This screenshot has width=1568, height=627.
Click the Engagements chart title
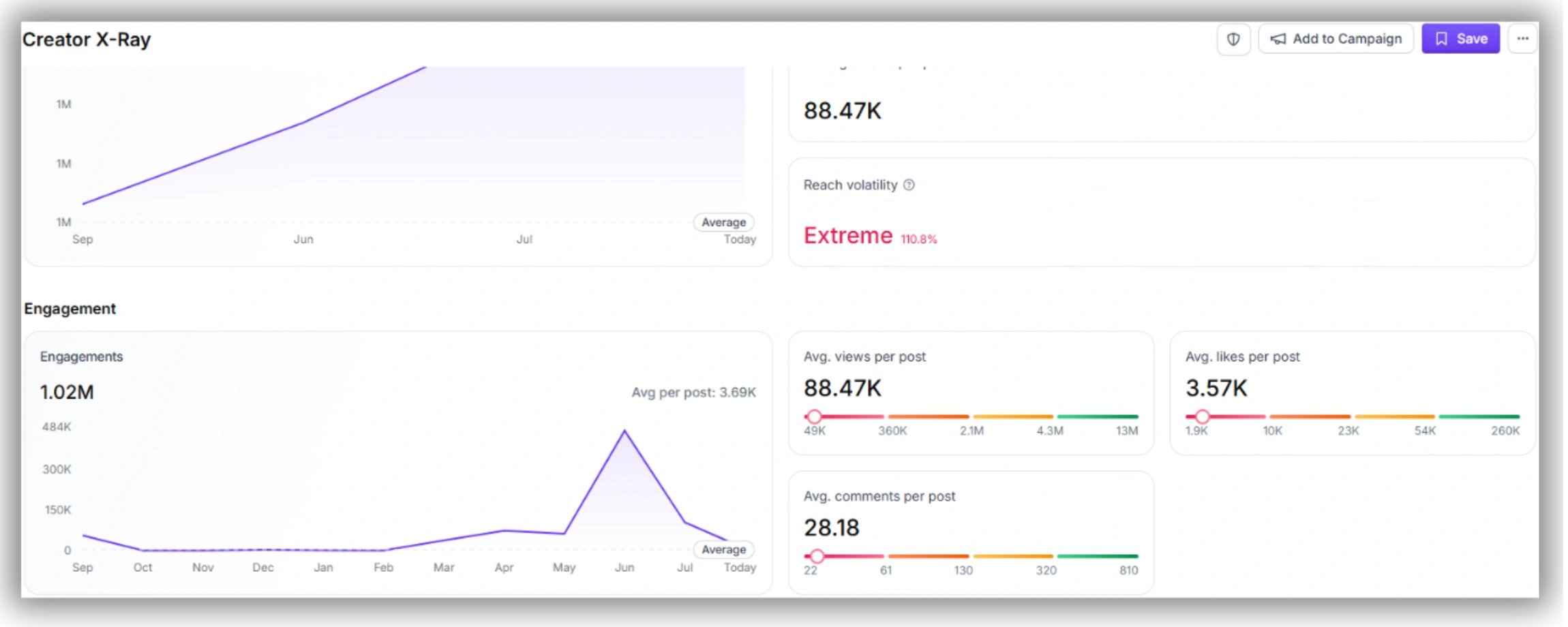click(x=81, y=356)
